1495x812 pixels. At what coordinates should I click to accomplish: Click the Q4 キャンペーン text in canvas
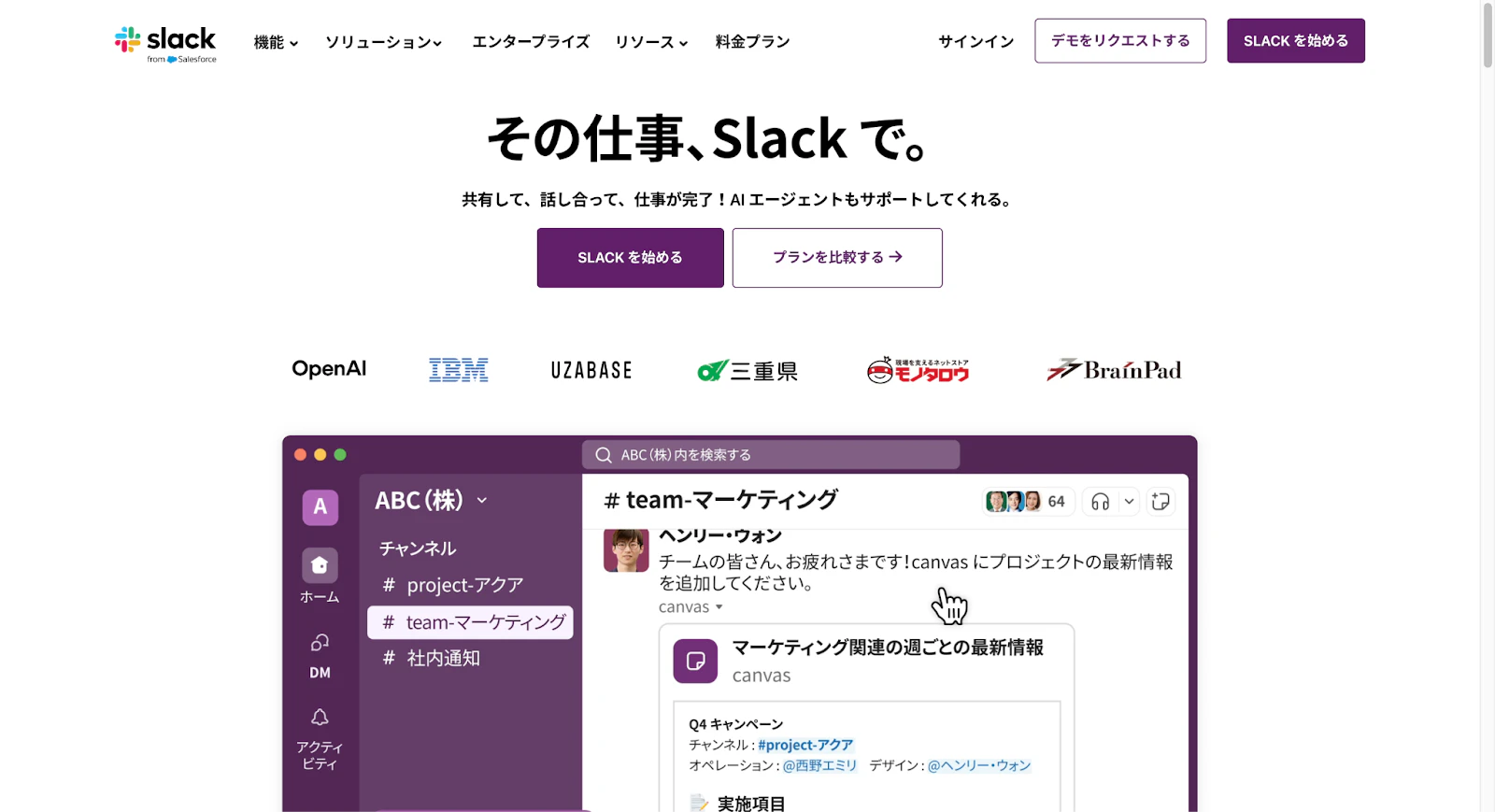pos(736,724)
